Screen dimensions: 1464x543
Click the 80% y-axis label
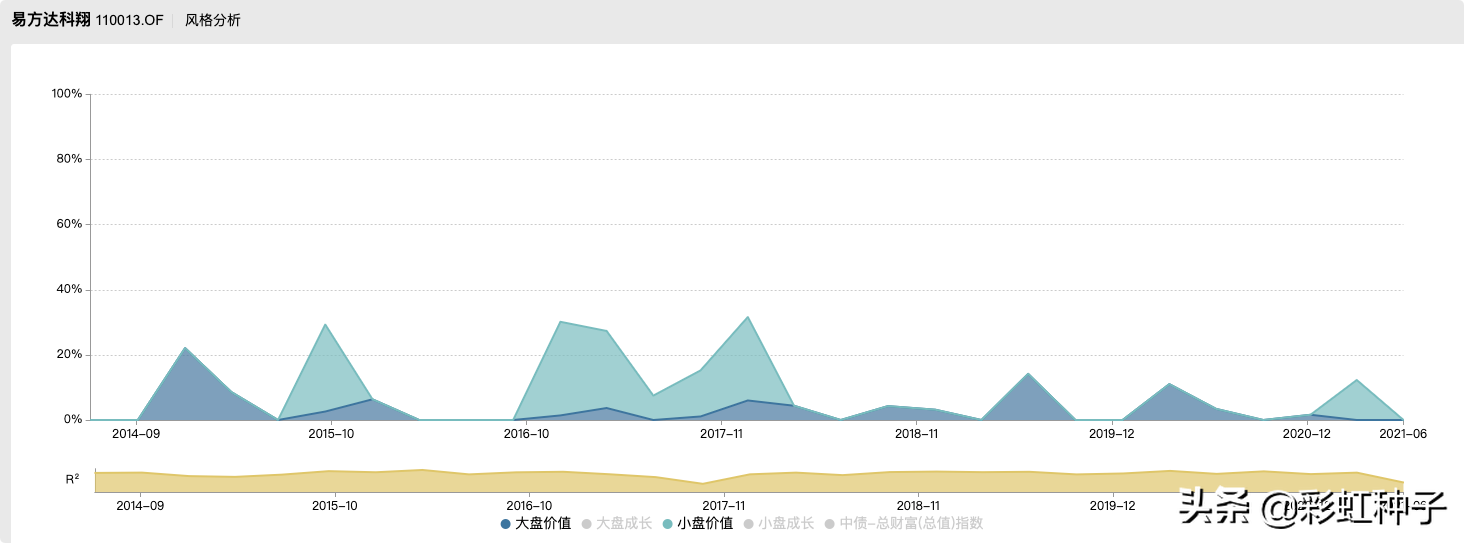click(x=69, y=159)
